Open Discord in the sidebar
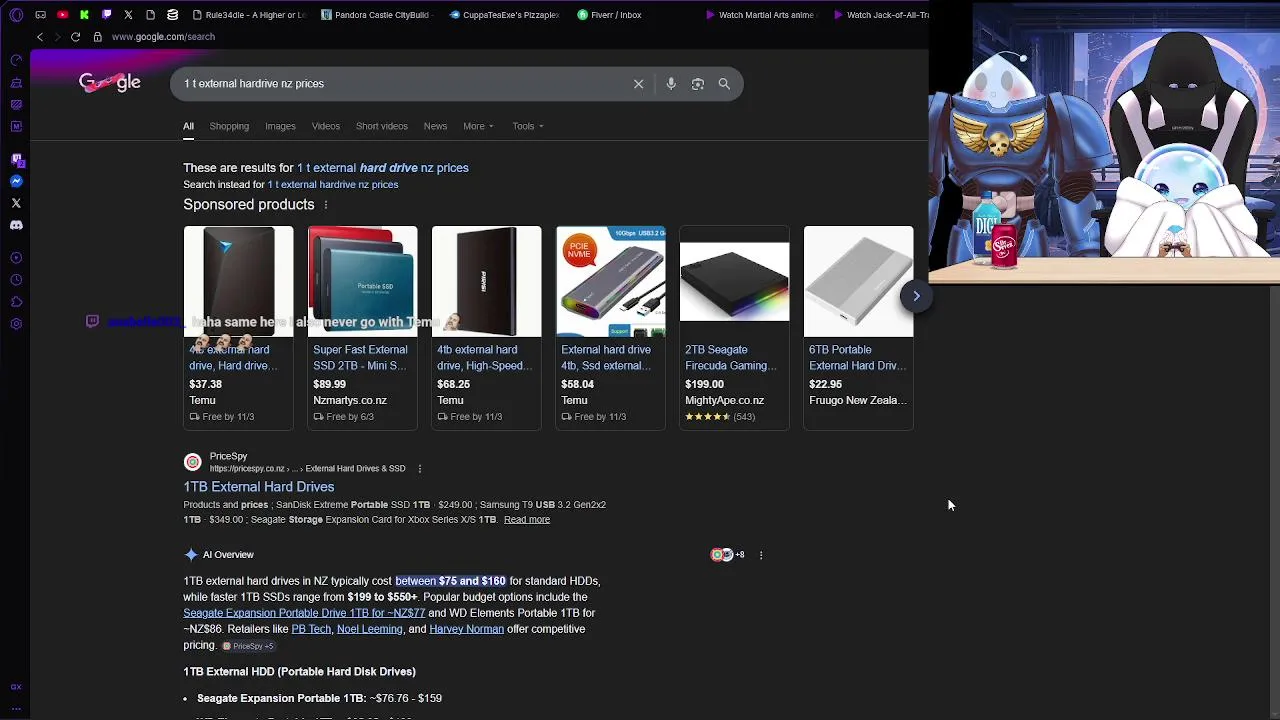This screenshot has height=720, width=1280. [16, 225]
